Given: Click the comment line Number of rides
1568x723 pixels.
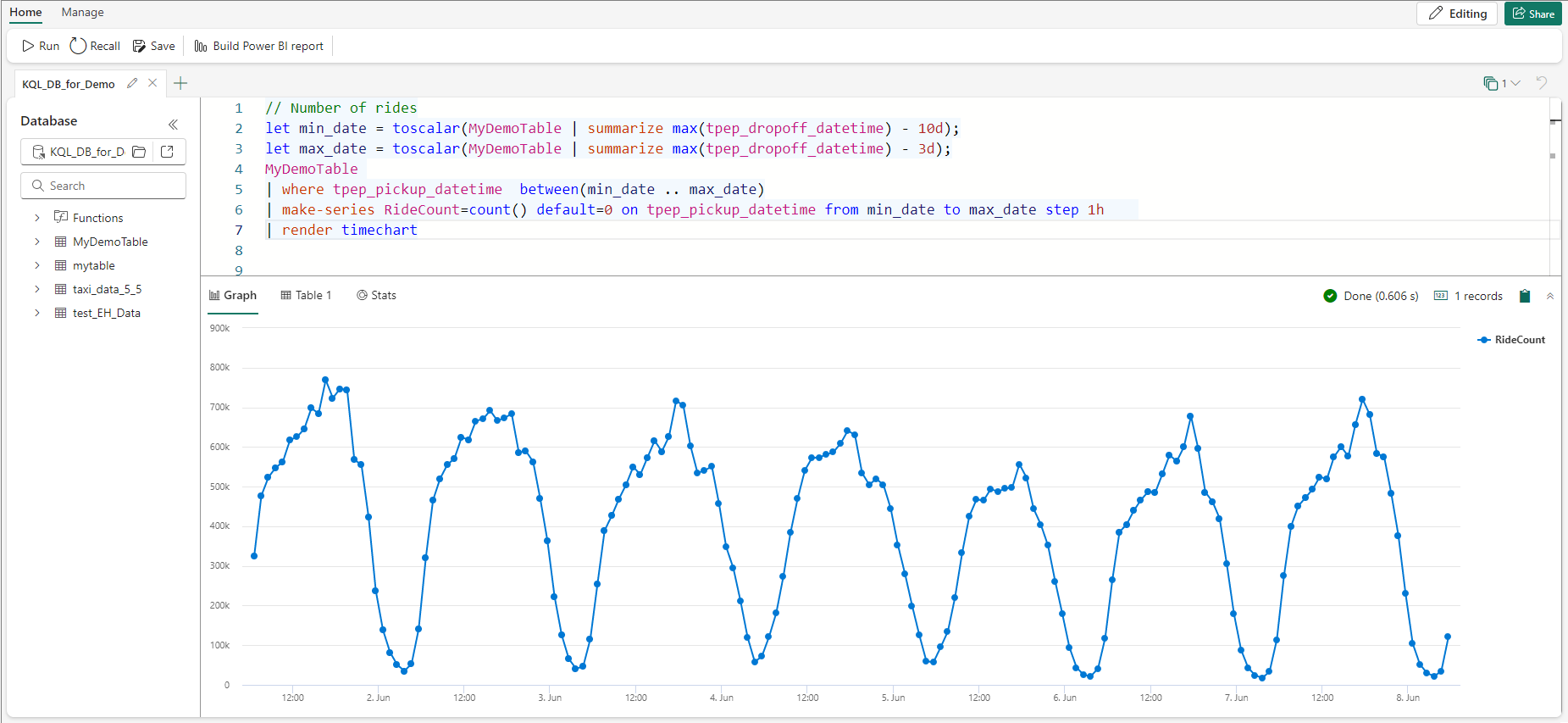Looking at the screenshot, I should [x=341, y=108].
